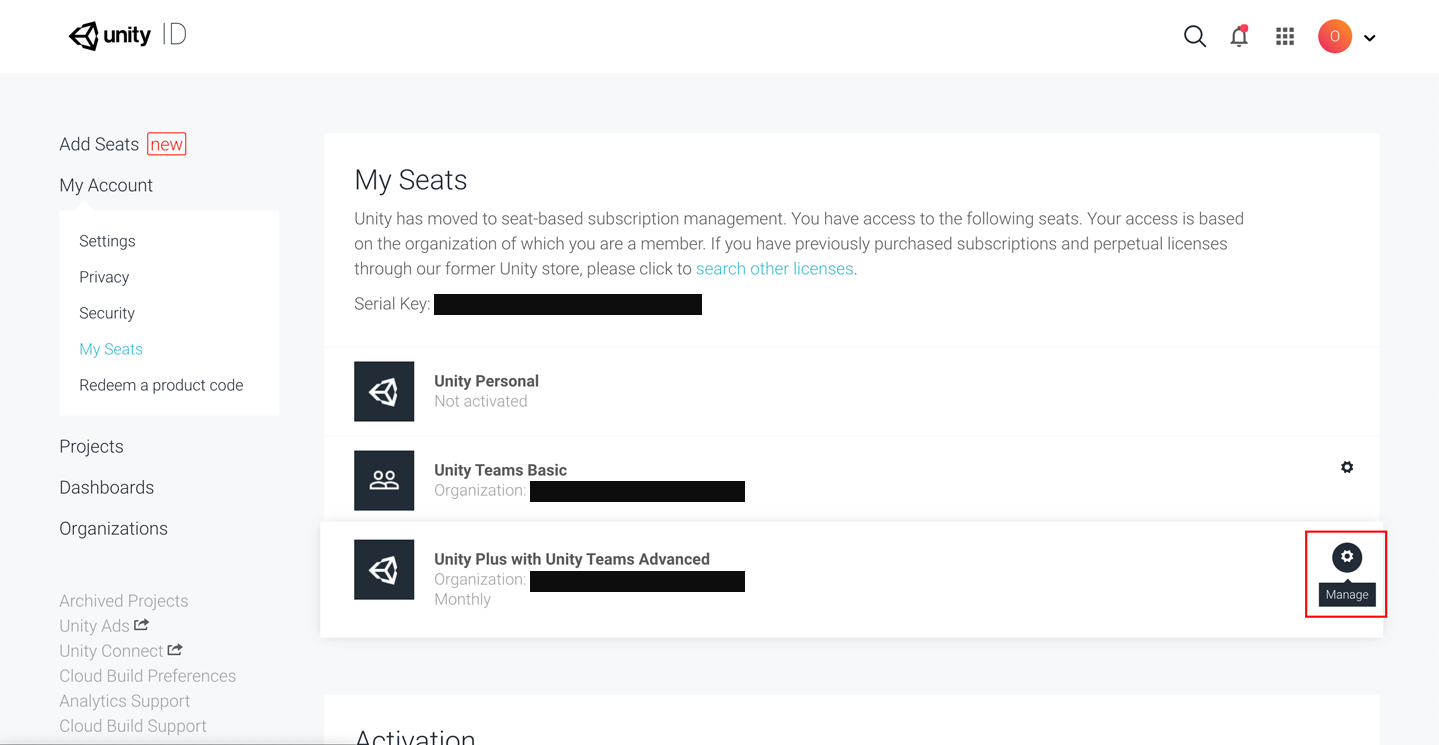Screen dimensions: 1439x745
Task: Select Redeem a product code
Action: pos(161,385)
